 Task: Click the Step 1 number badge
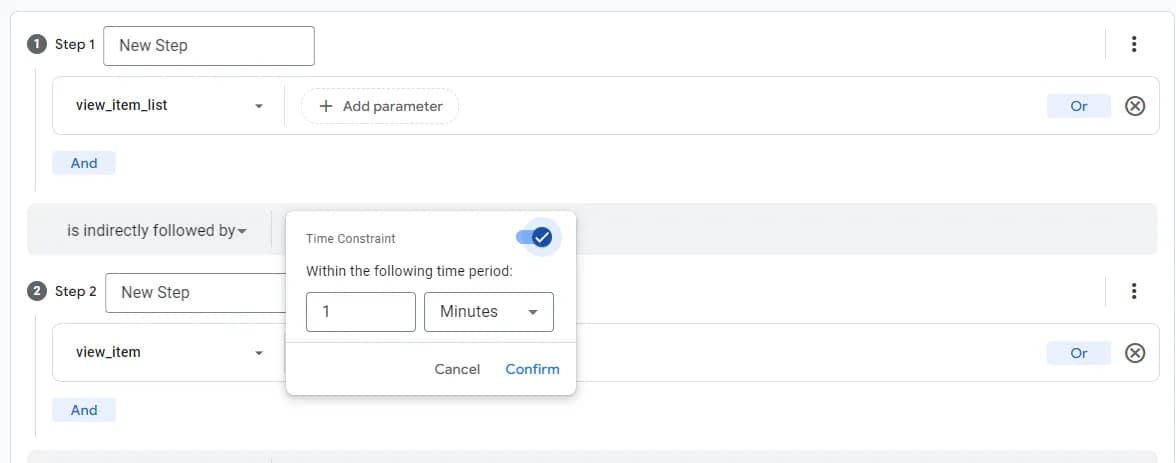pos(38,45)
